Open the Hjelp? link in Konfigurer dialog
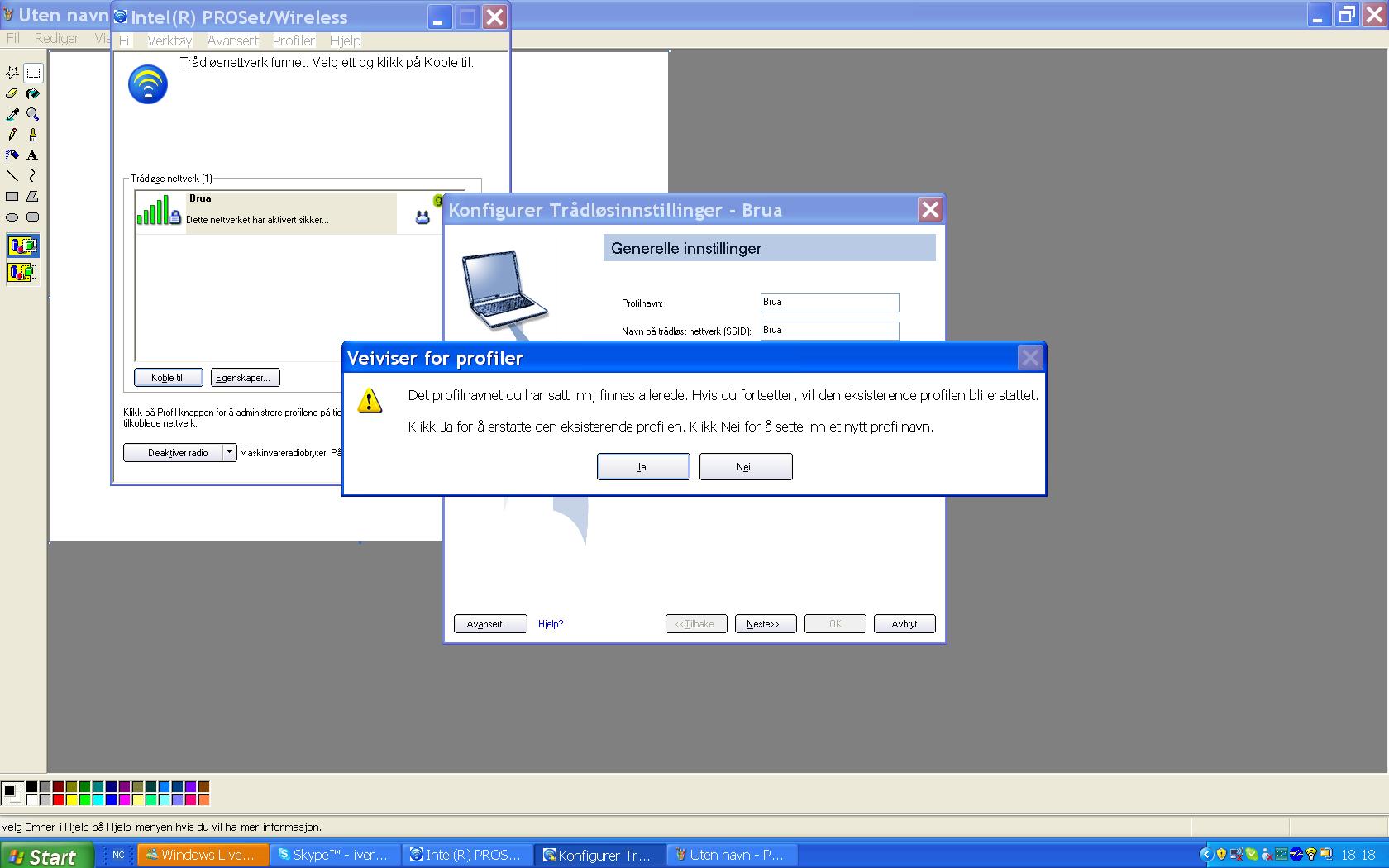 [x=551, y=624]
